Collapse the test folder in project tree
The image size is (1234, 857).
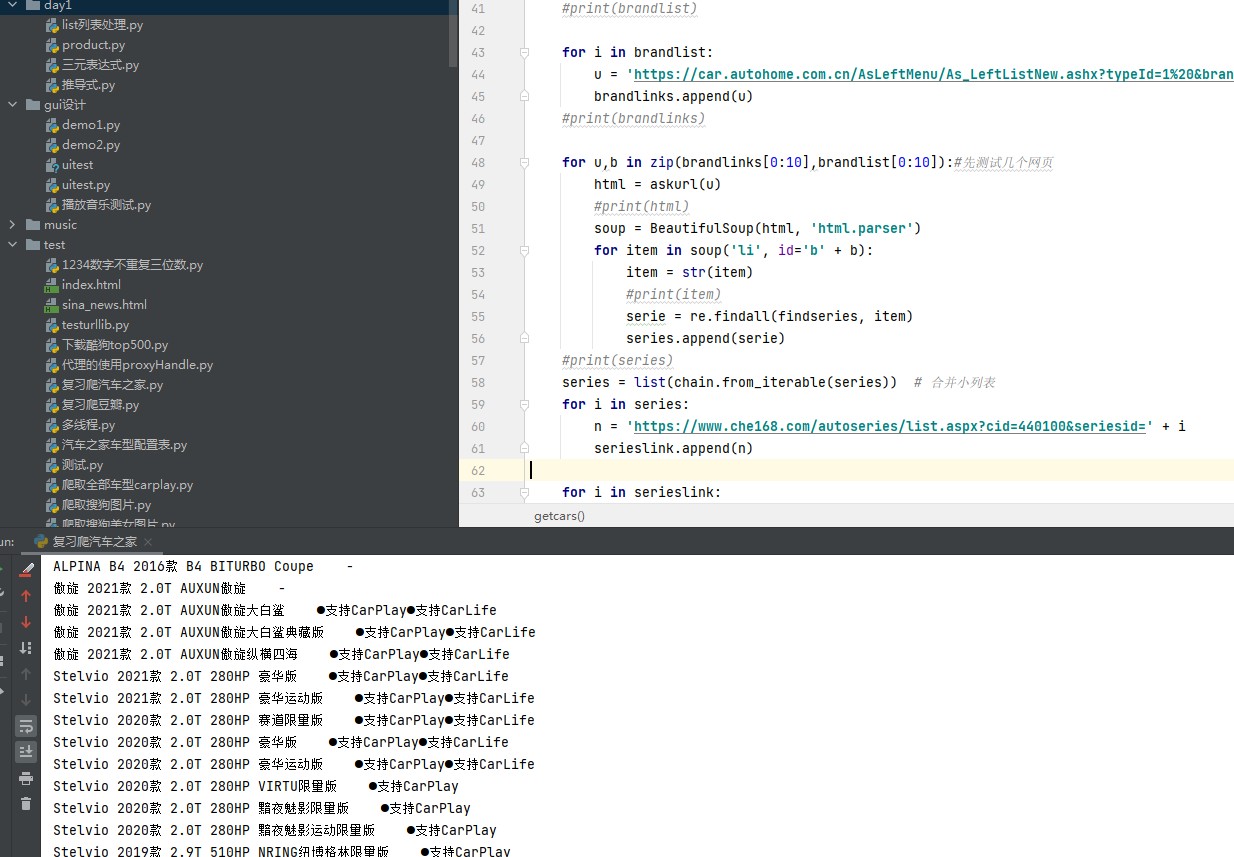(x=10, y=244)
